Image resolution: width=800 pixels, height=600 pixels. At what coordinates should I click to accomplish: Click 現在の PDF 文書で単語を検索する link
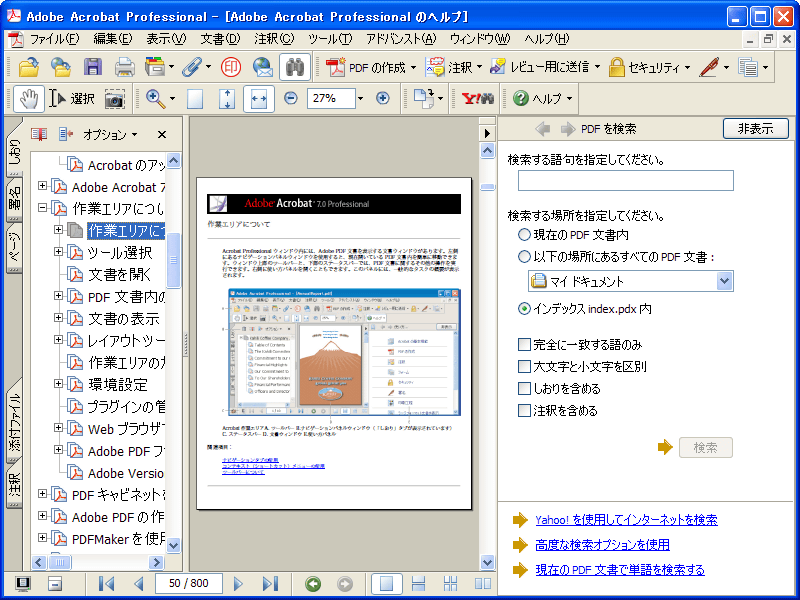coord(619,569)
